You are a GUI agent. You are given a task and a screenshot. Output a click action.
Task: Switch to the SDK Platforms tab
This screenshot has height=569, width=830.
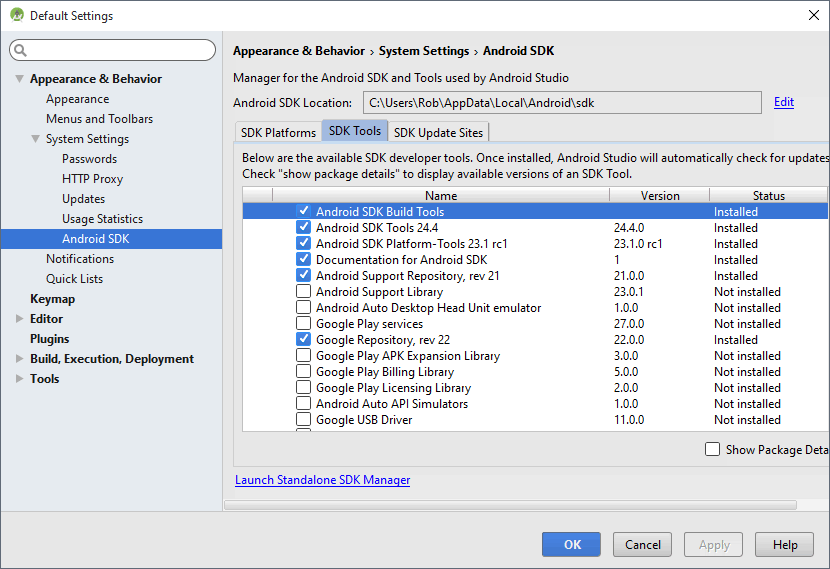coord(278,132)
